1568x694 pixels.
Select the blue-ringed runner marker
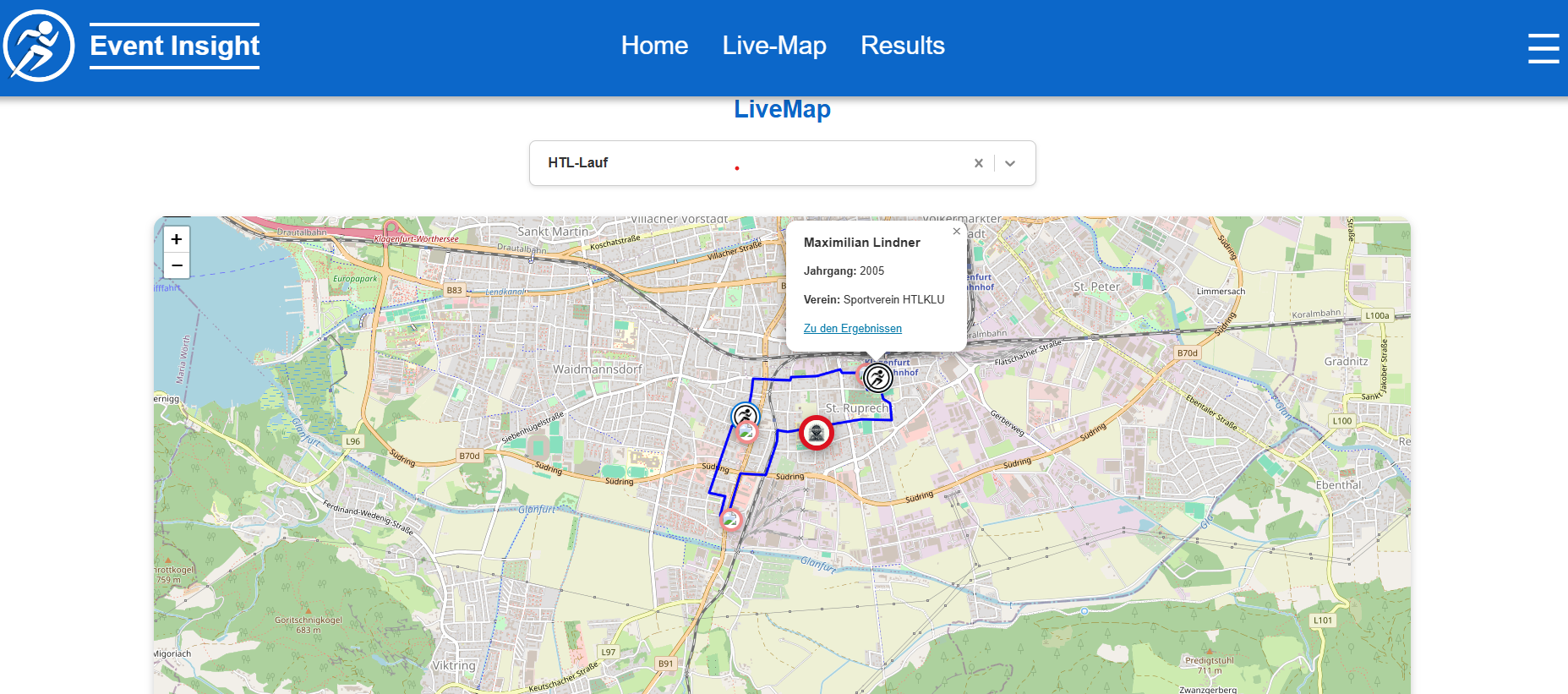pyautogui.click(x=746, y=416)
